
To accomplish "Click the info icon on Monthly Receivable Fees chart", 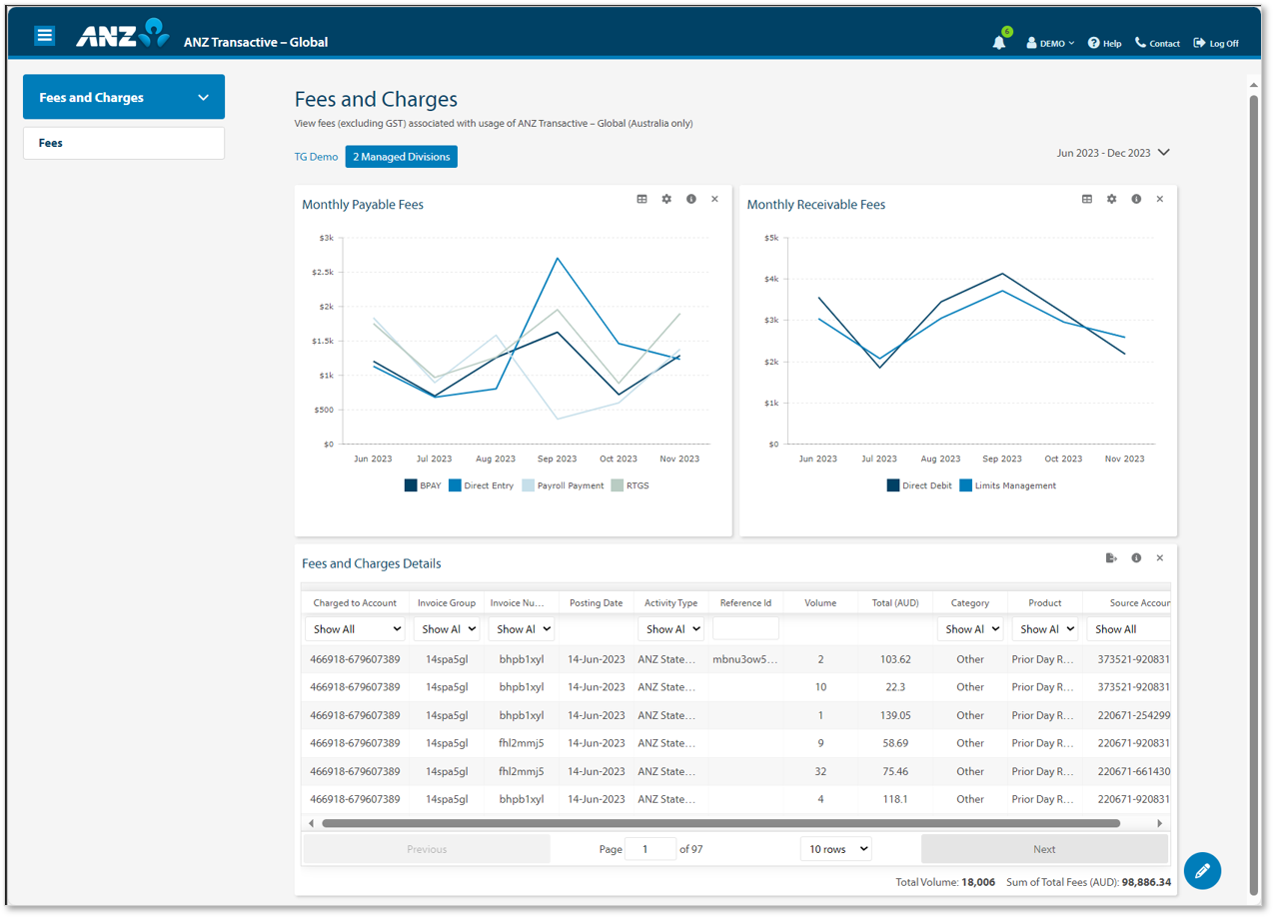I will [1135, 199].
